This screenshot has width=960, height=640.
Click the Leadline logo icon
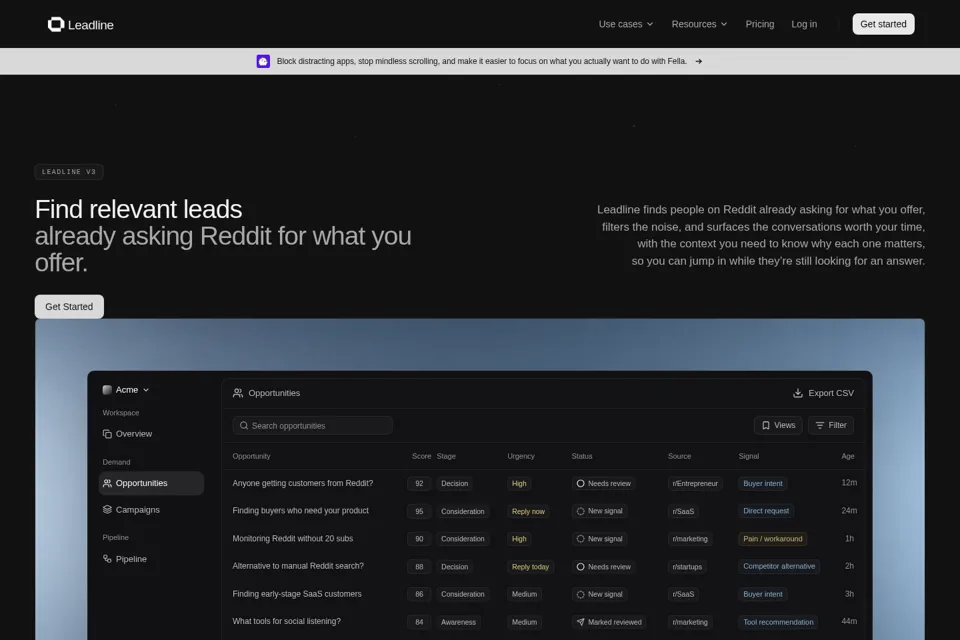pyautogui.click(x=56, y=24)
